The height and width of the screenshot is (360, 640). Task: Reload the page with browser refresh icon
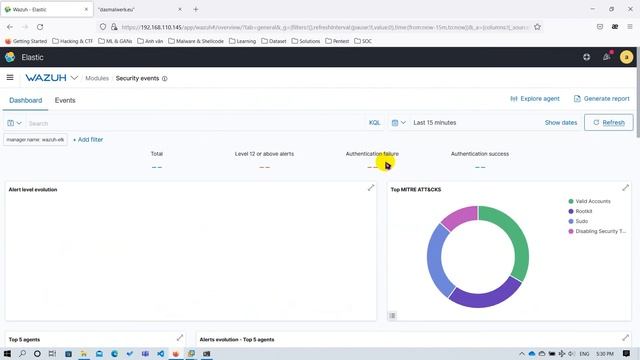[x=40, y=27]
